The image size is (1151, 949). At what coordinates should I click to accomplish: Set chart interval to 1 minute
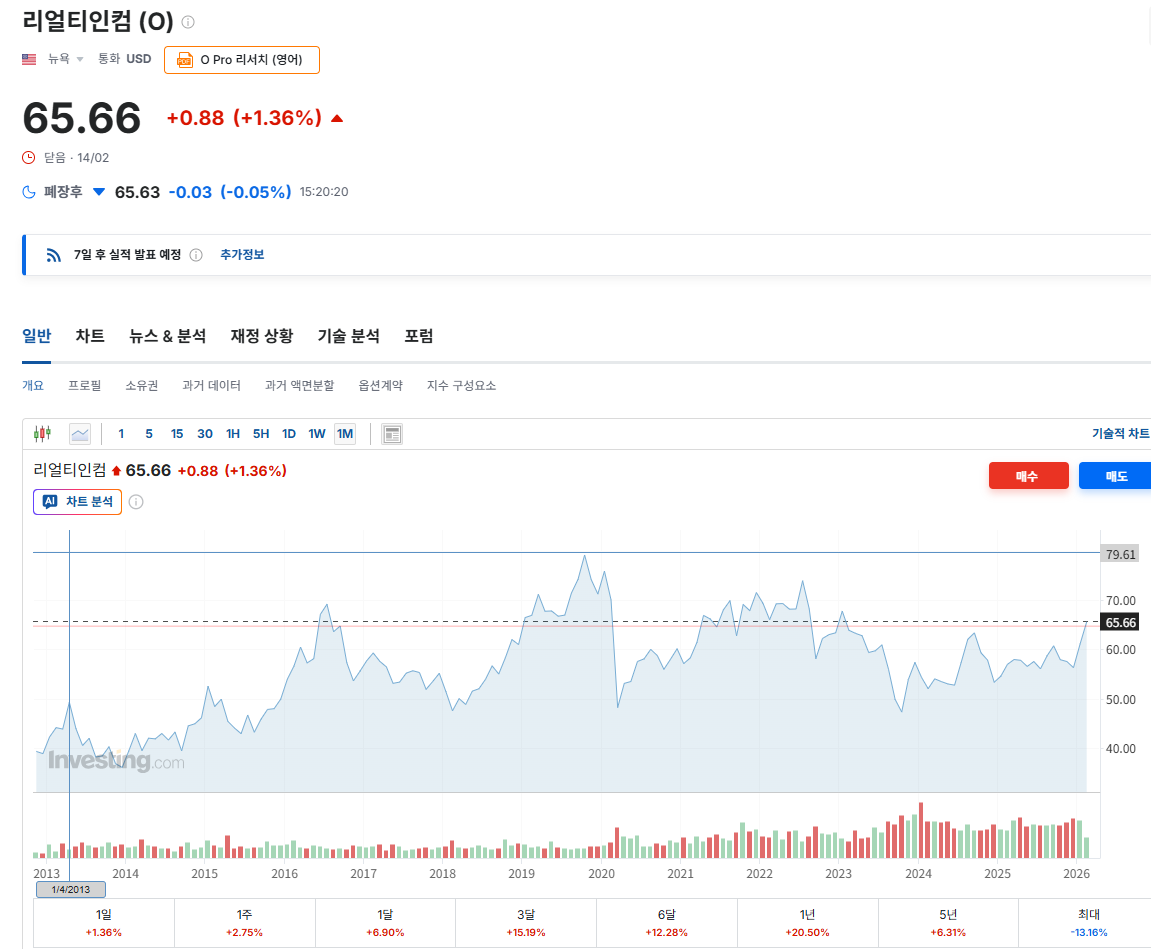pos(121,434)
